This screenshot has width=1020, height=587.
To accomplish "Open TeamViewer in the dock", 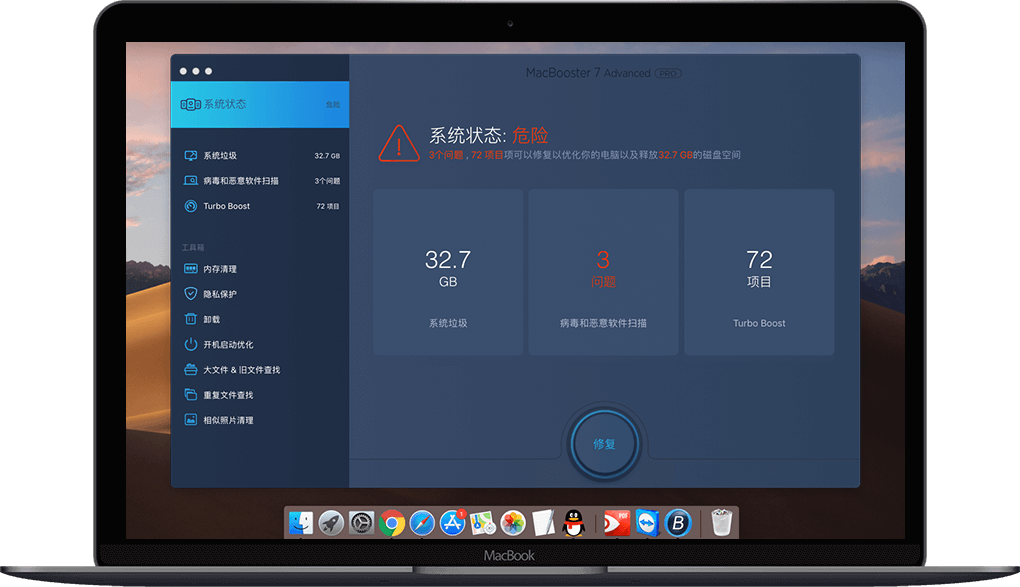I will point(647,523).
